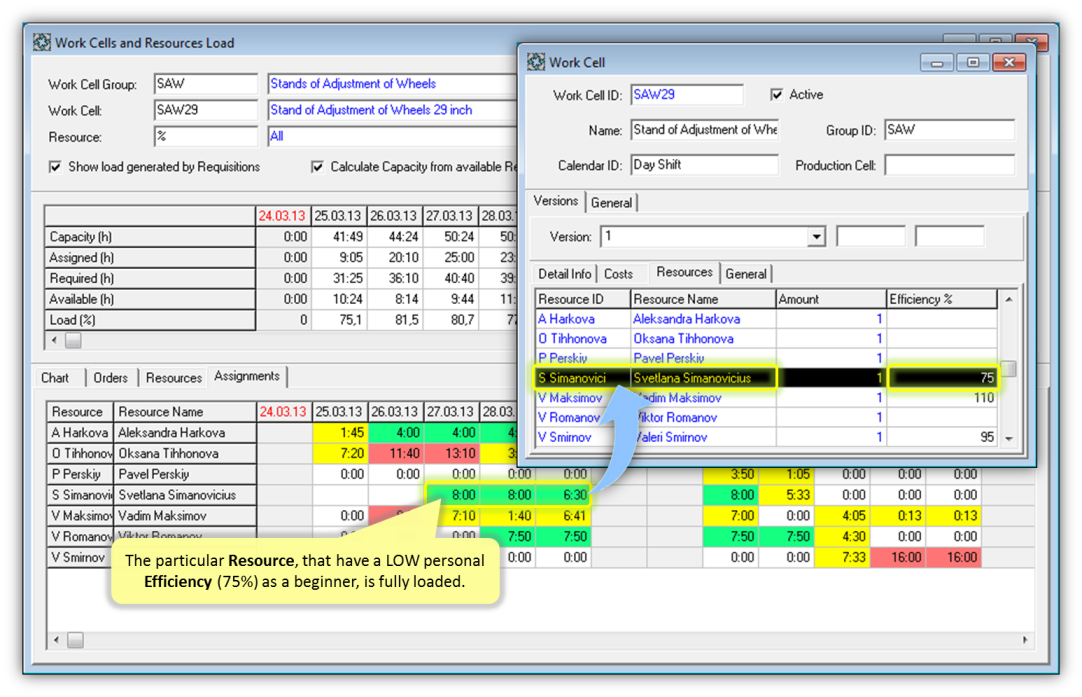Maximize the Work Cell window
The width and height of the screenshot is (1082, 697).
pyautogui.click(x=972, y=63)
